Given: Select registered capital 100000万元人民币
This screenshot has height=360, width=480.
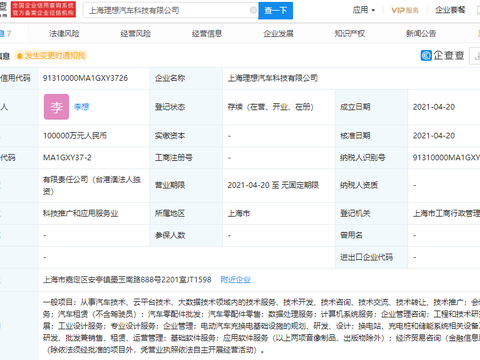Looking at the screenshot, I should click(75, 136).
